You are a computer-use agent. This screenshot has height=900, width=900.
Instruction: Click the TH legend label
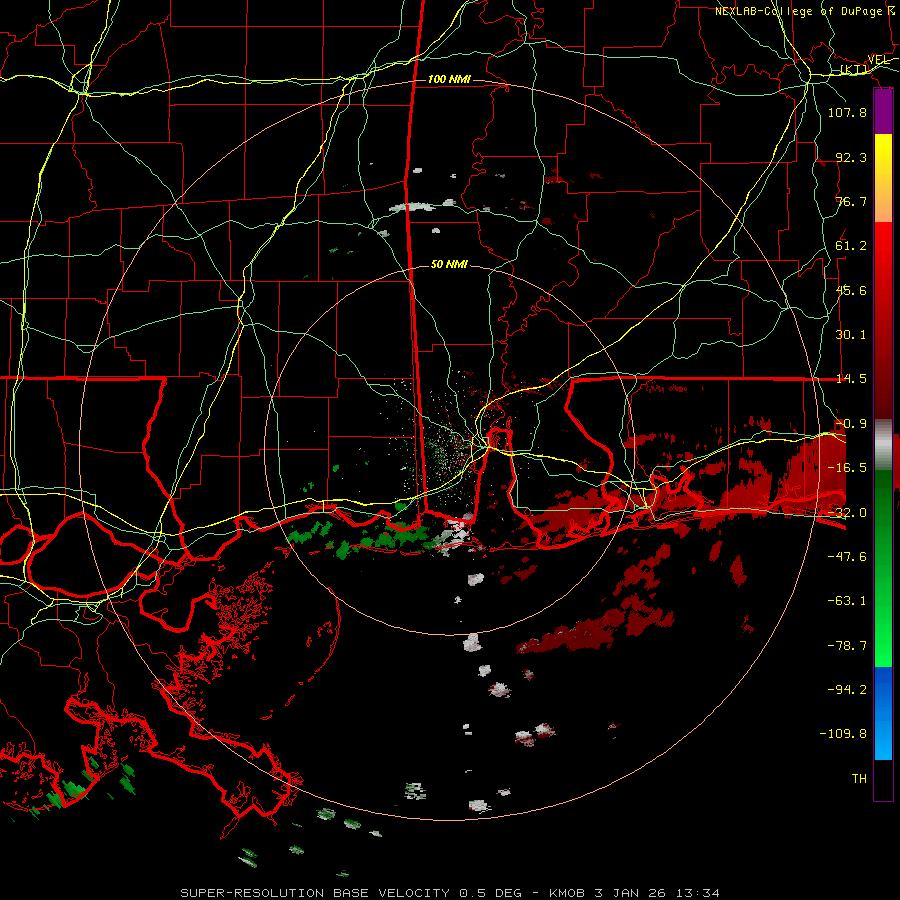coord(859,778)
